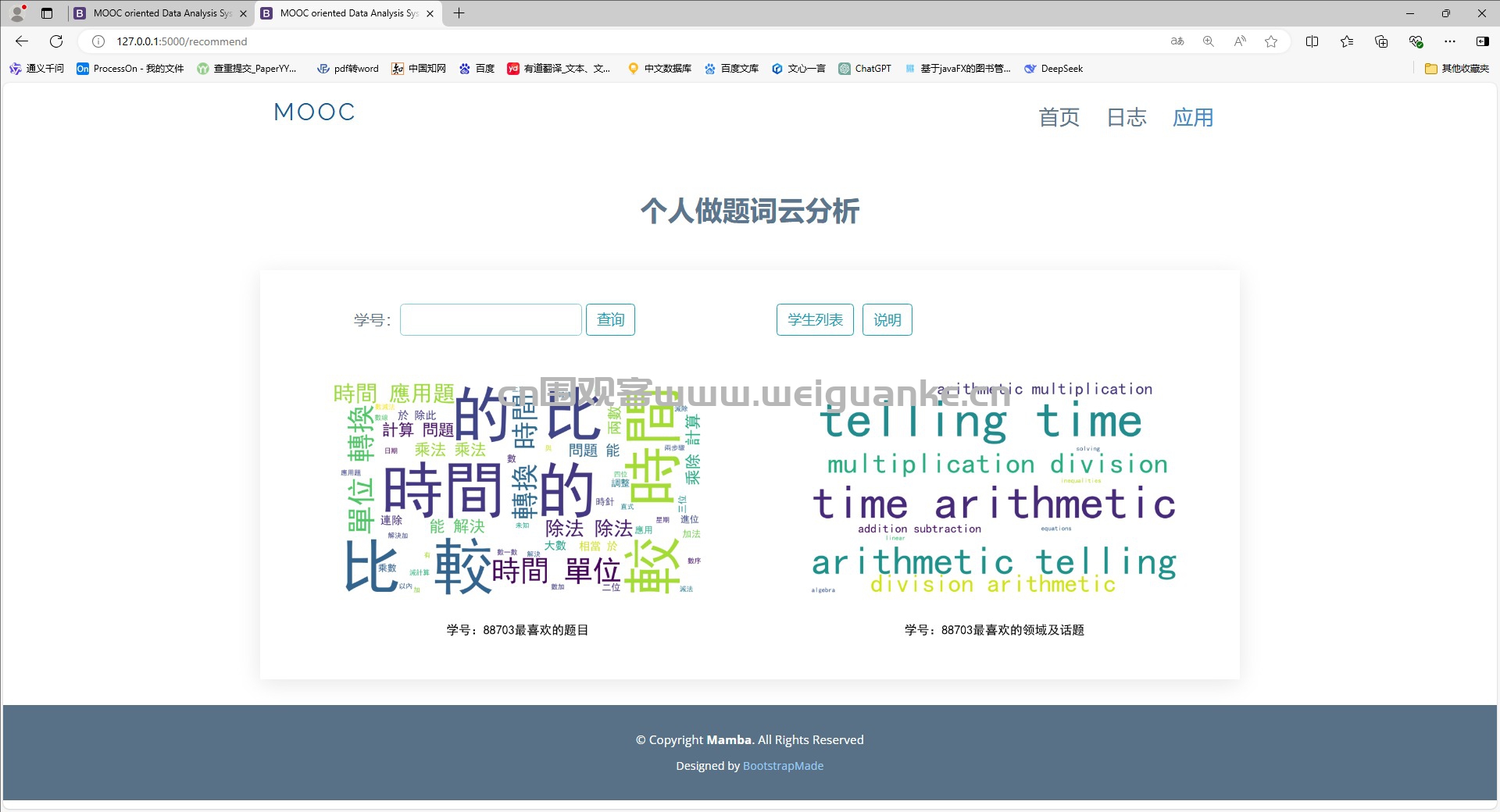Expand the 其他收藏夹 bookmarks folder

pos(1457,69)
